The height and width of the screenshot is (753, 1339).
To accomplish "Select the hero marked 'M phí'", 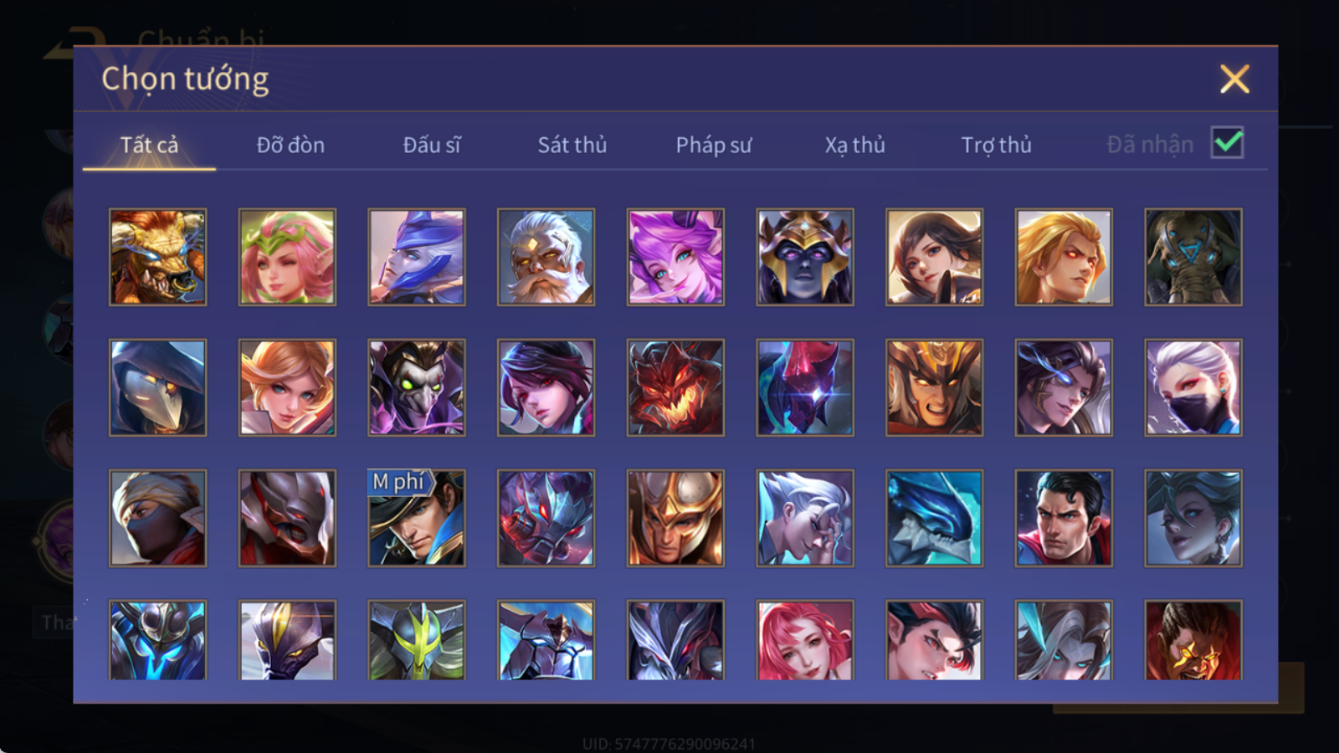I will 417,518.
